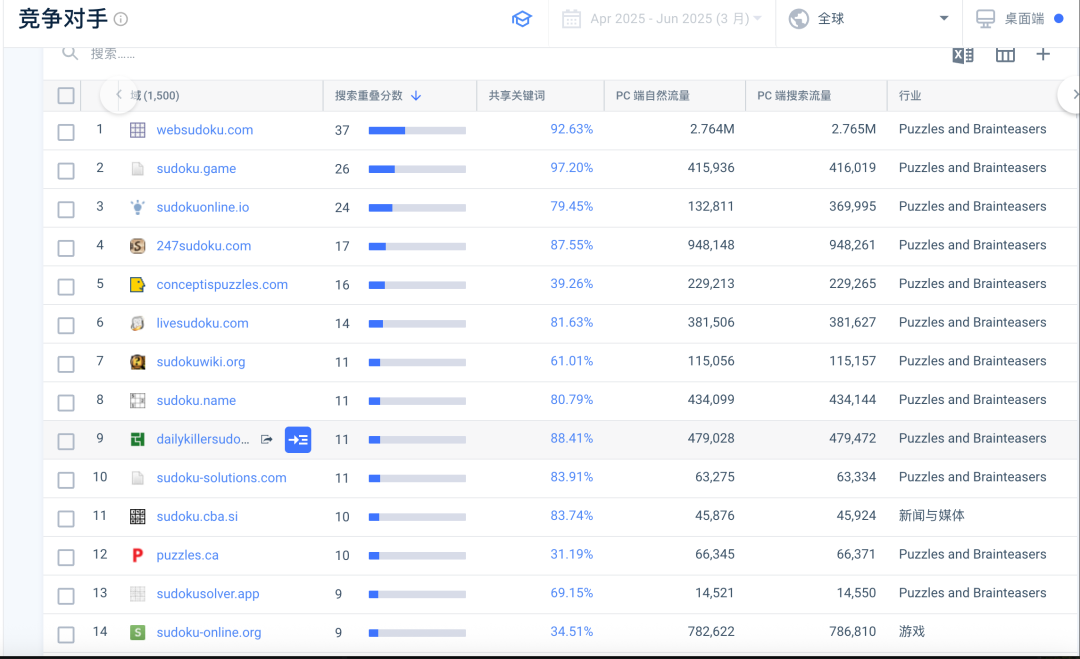Sort by PC 端搜索流量 column header
The height and width of the screenshot is (659, 1080).
pos(794,96)
